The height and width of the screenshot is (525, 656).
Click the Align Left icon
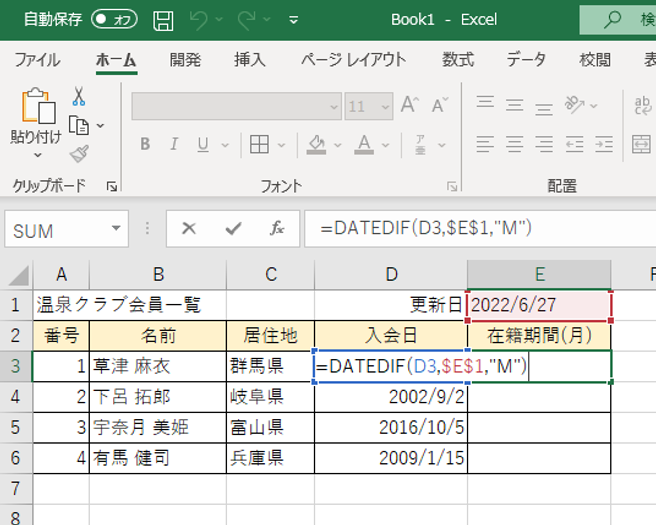click(x=485, y=144)
